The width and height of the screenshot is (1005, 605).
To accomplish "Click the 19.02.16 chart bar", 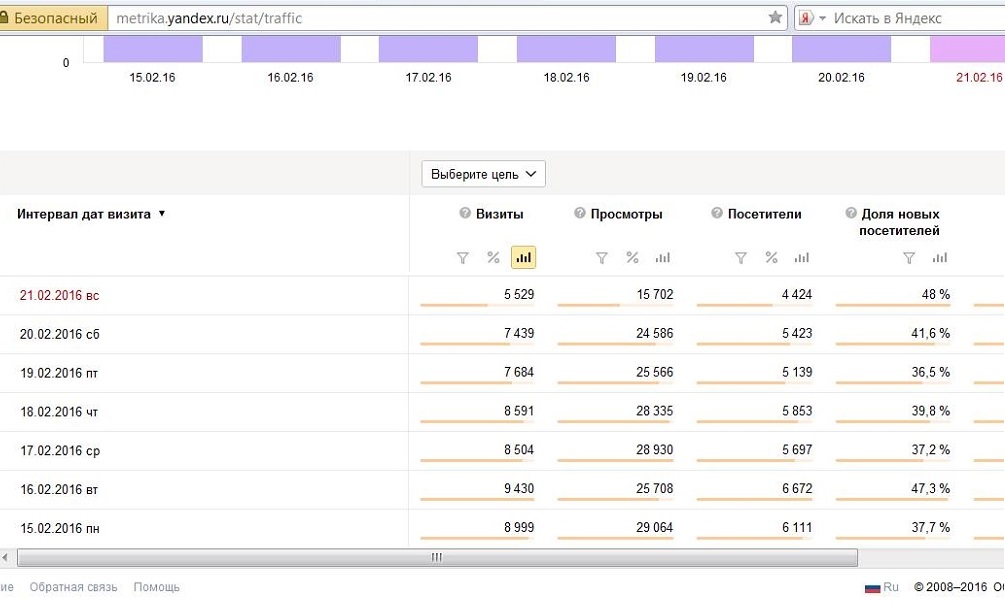I will pyautogui.click(x=704, y=49).
